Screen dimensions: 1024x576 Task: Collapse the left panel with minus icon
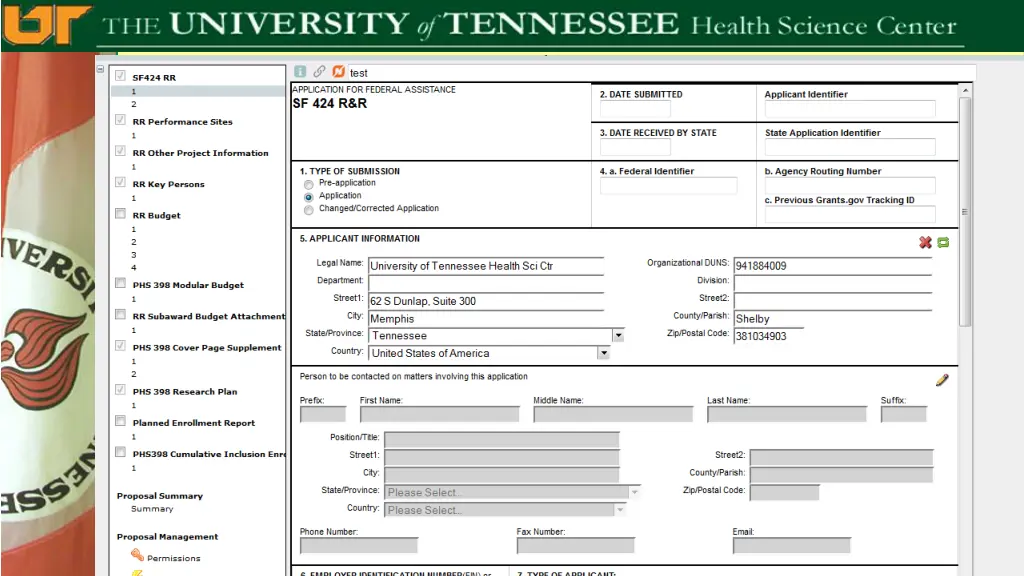click(x=100, y=69)
